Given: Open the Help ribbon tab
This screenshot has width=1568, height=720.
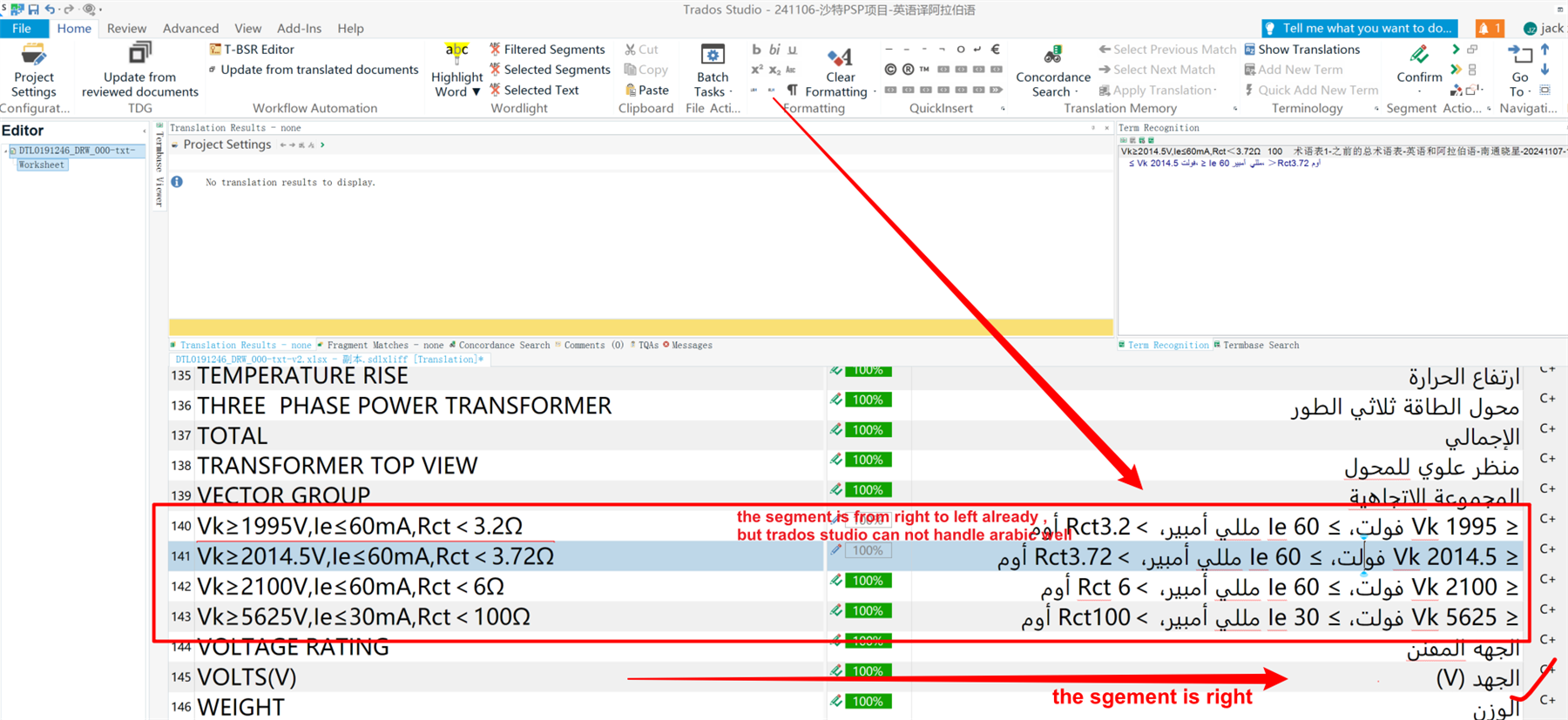Looking at the screenshot, I should click(x=350, y=29).
